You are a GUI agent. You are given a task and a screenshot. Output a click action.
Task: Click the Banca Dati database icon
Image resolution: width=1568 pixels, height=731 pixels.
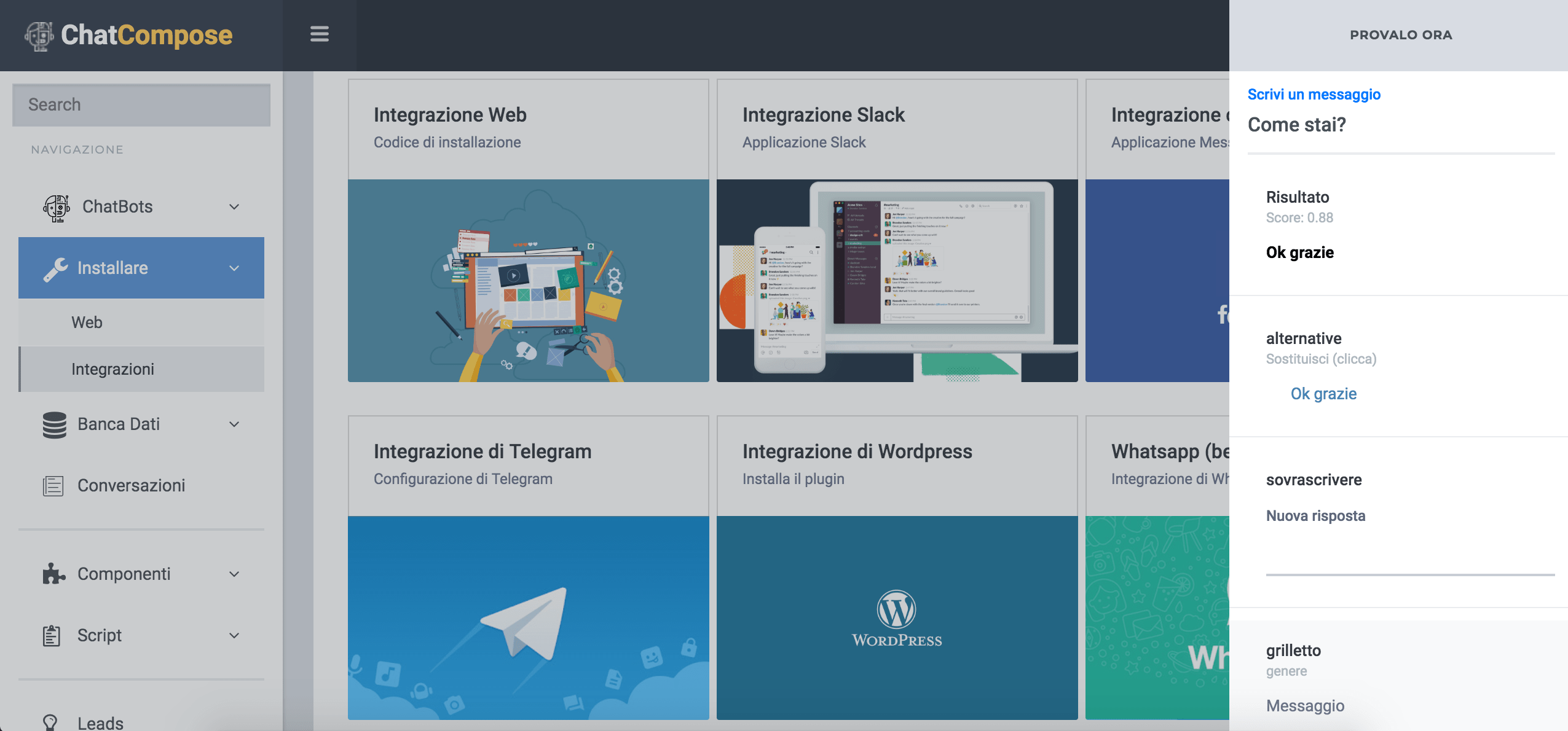point(55,424)
